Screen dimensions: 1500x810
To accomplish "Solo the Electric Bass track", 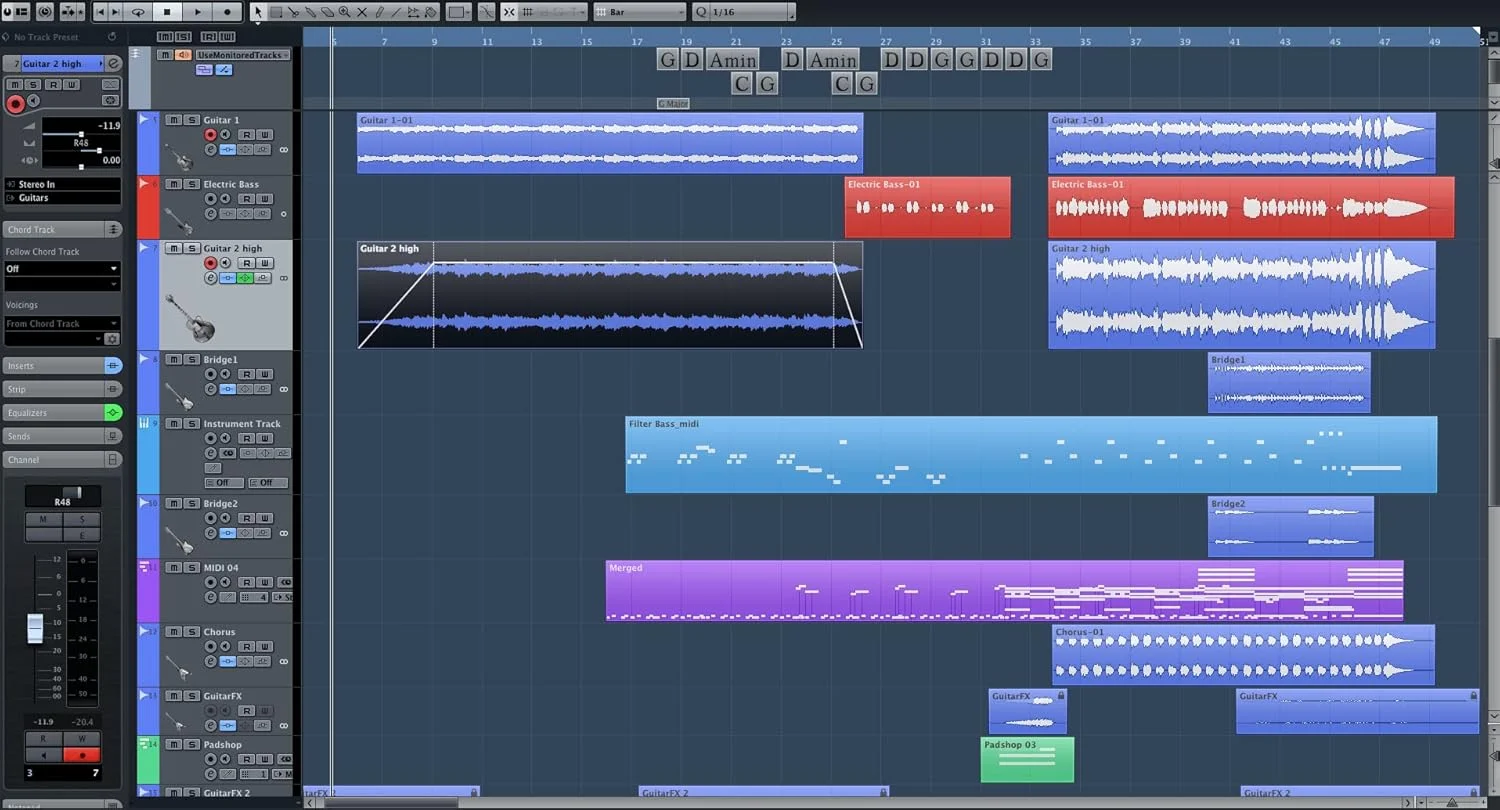I will 190,184.
